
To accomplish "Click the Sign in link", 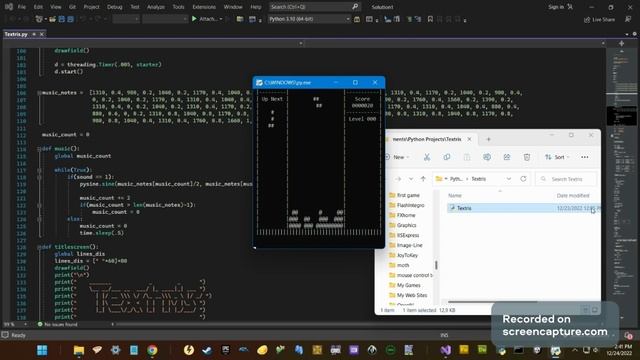I will click(x=556, y=7).
